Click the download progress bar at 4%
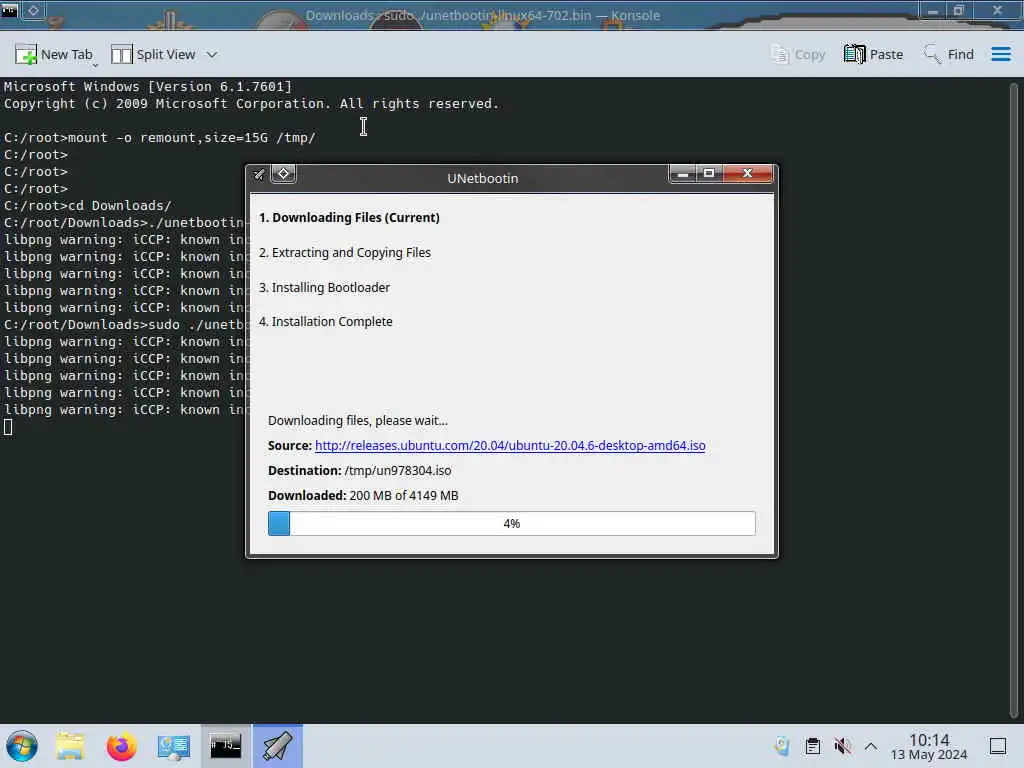This screenshot has width=1024, height=768. pyautogui.click(x=511, y=524)
